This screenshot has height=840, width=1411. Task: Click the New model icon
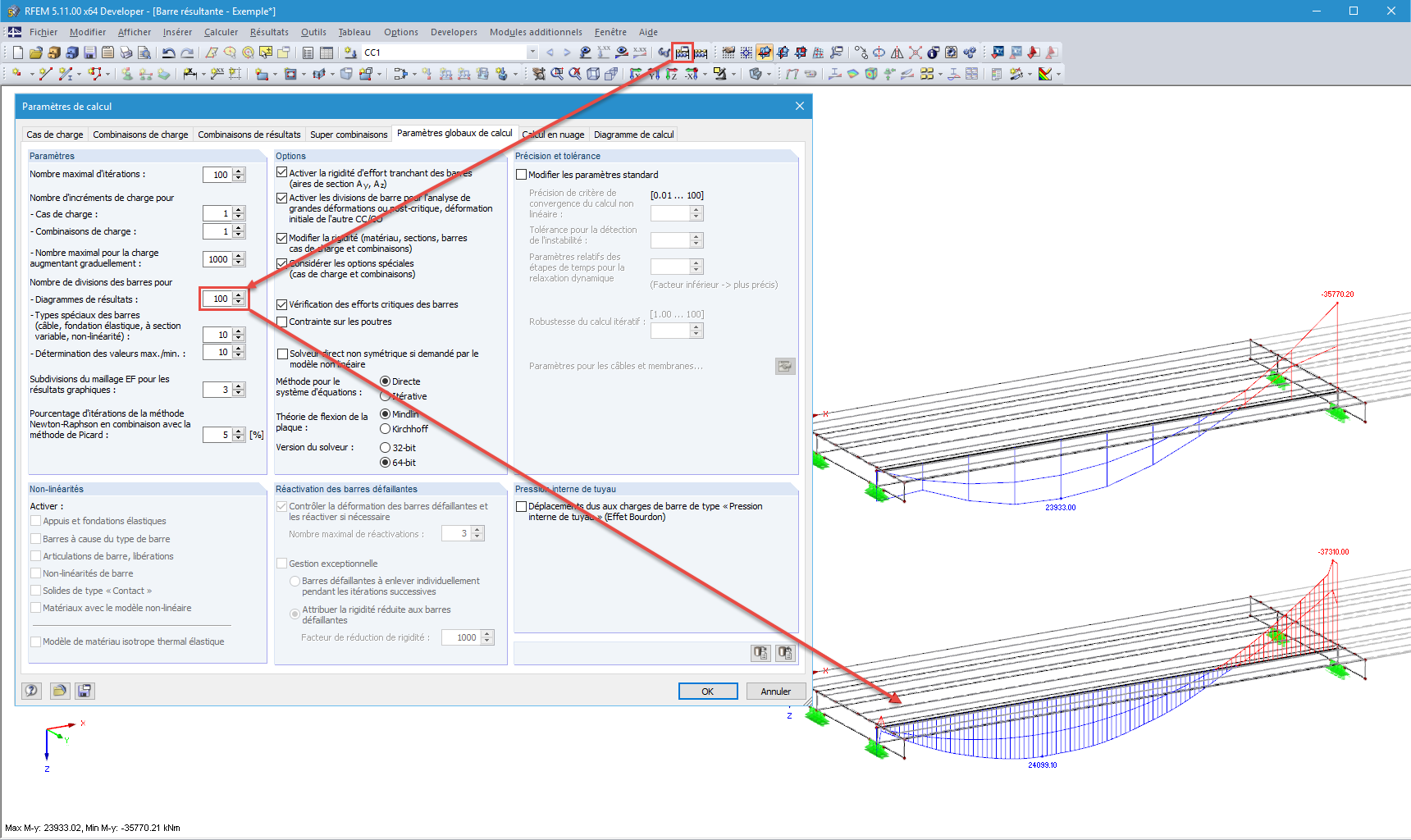18,52
